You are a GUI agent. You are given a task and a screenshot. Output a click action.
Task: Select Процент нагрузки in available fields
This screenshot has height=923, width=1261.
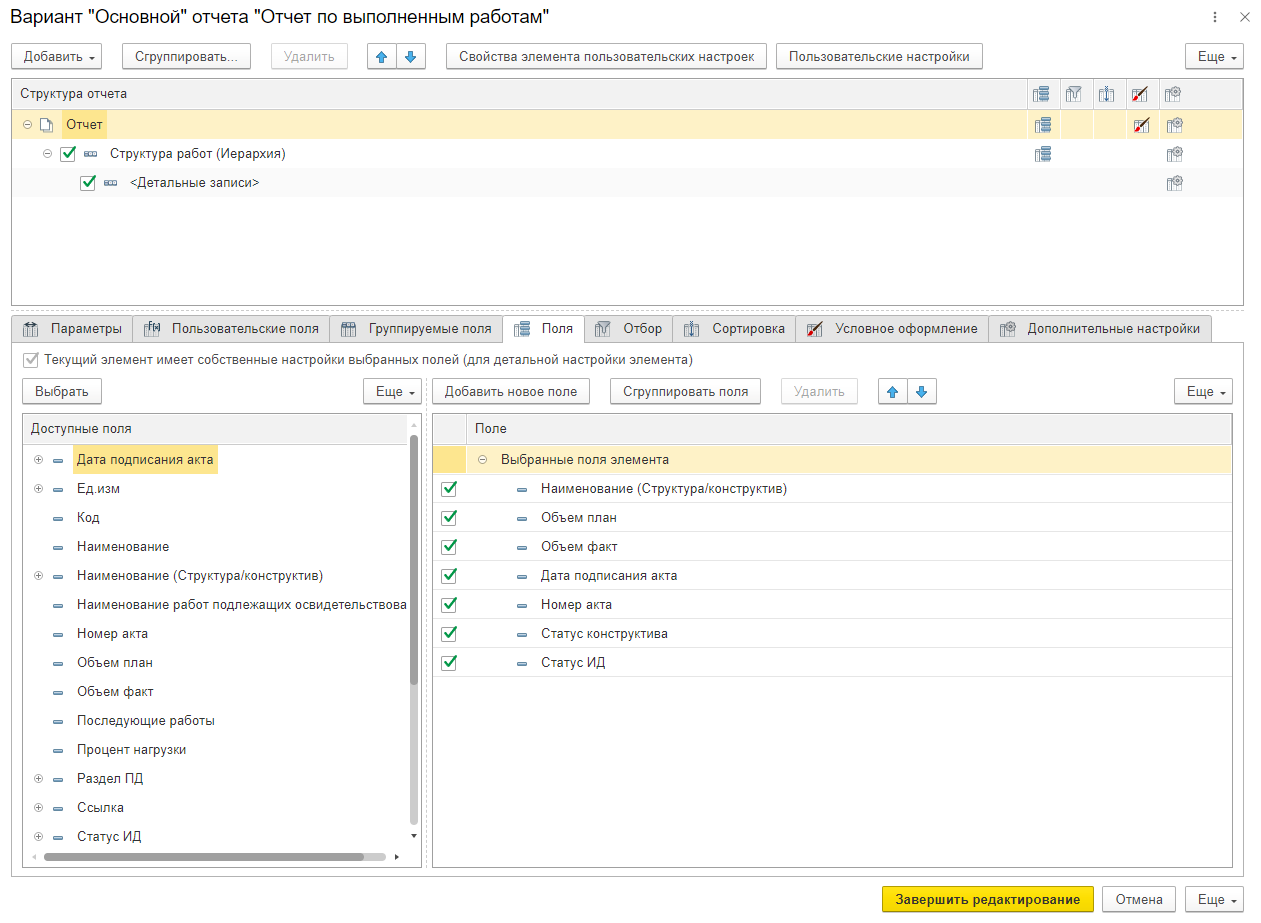[131, 749]
